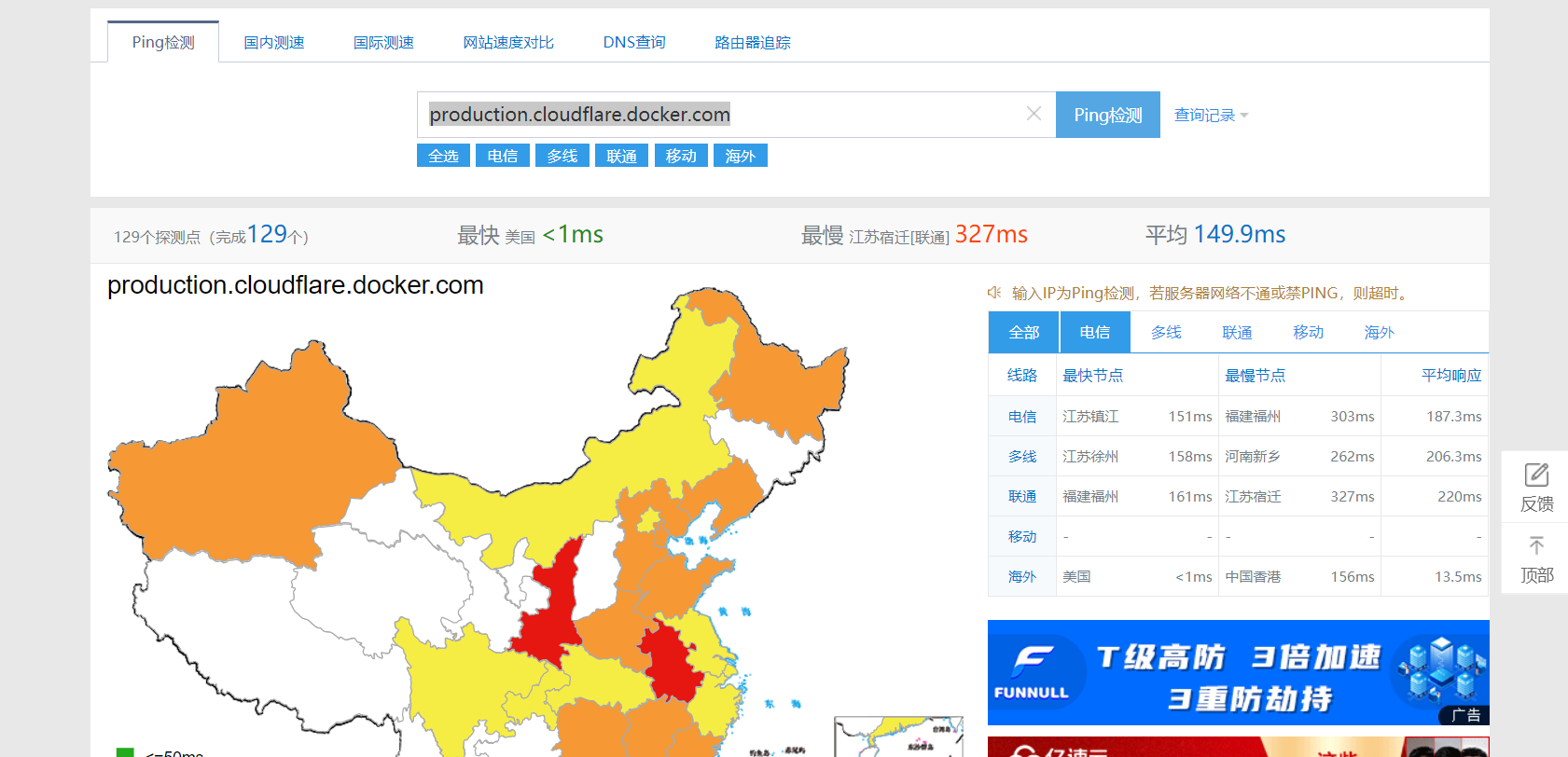Open the 路由器追踪 tab
Viewport: 1568px width, 757px height.
(x=753, y=43)
